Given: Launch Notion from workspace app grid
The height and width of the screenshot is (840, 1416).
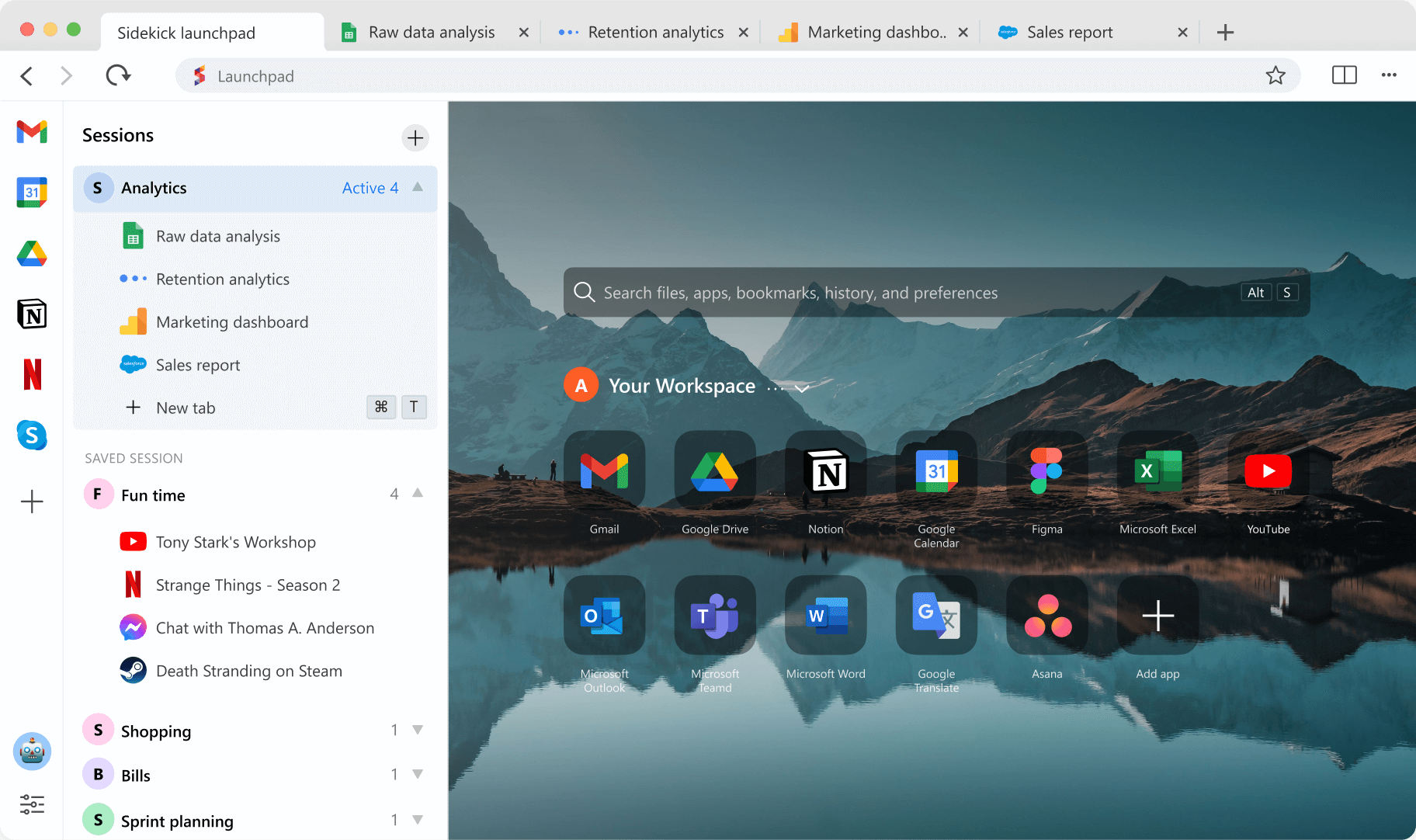Looking at the screenshot, I should point(826,470).
